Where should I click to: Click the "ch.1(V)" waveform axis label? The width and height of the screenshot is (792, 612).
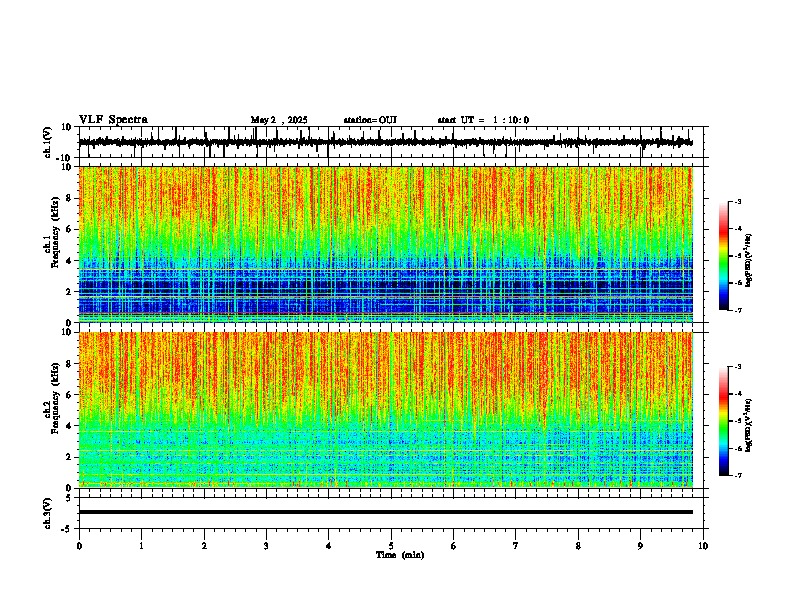48,142
